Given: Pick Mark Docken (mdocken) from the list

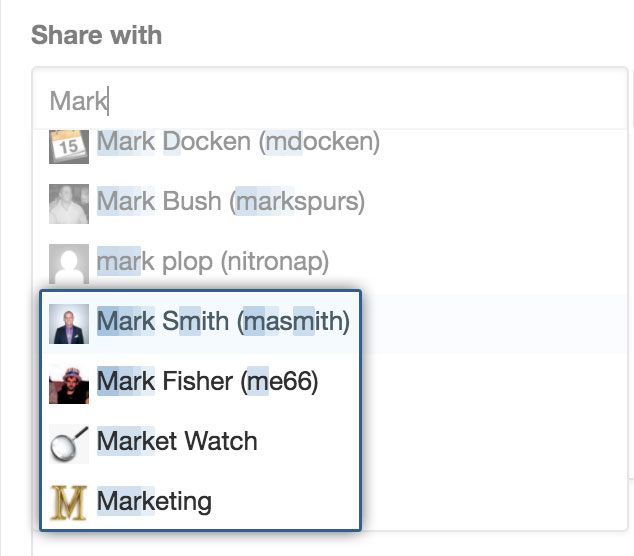Looking at the screenshot, I should click(238, 142).
